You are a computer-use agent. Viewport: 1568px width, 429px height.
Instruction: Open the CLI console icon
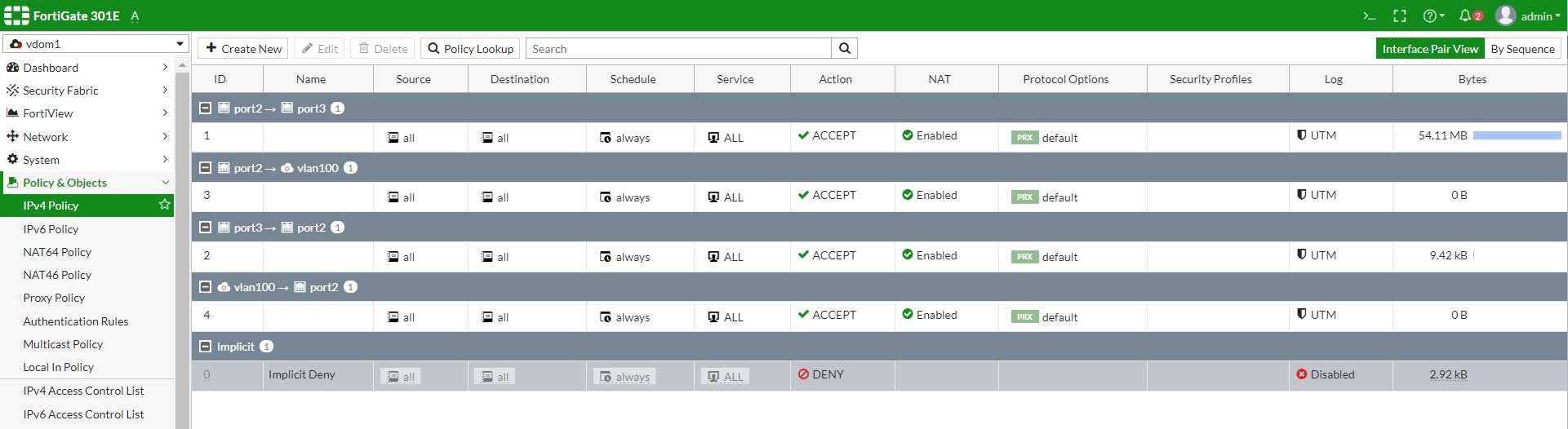tap(1370, 16)
